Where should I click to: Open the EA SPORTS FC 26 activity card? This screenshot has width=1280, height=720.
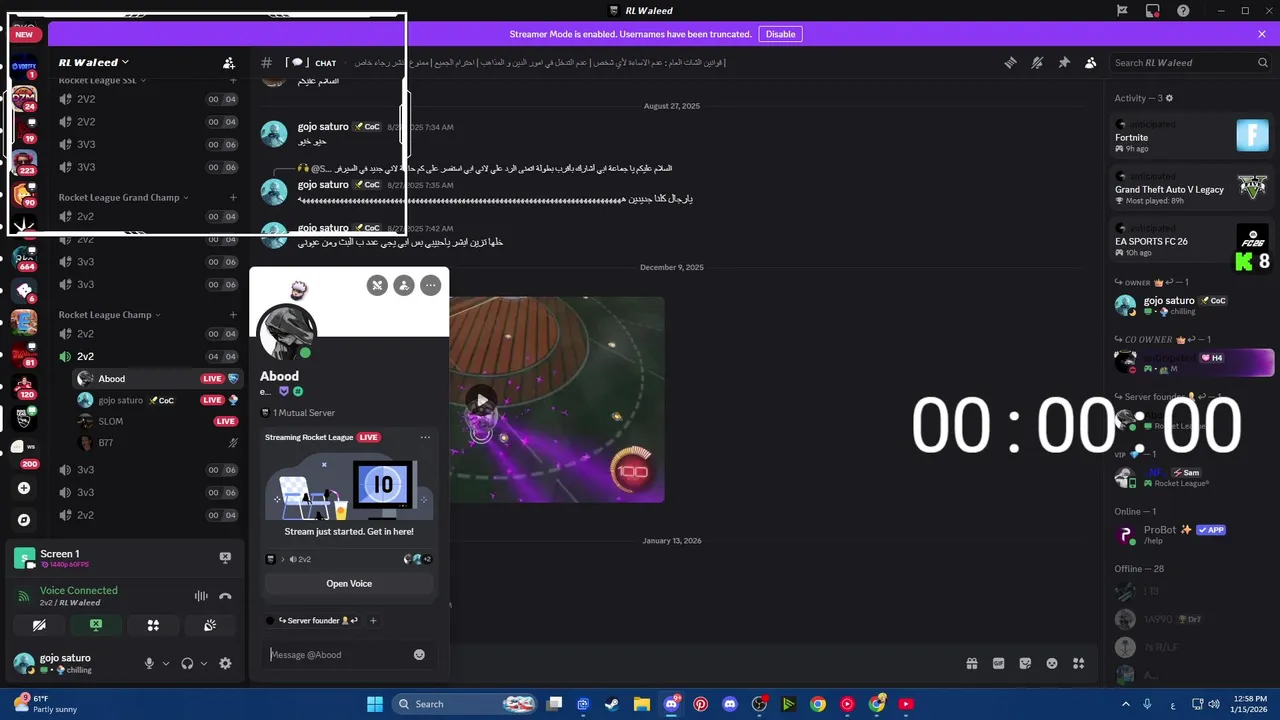point(1192,240)
